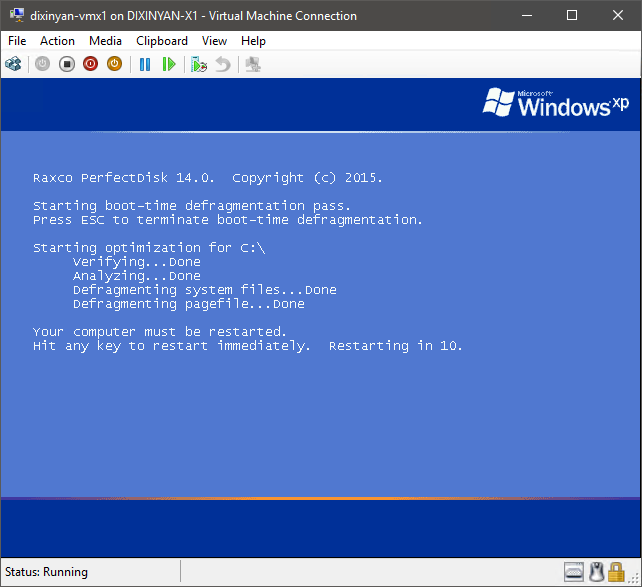Click "Raxco PerfectDisk 14.0." heading text
The width and height of the screenshot is (642, 587).
[x=124, y=178]
